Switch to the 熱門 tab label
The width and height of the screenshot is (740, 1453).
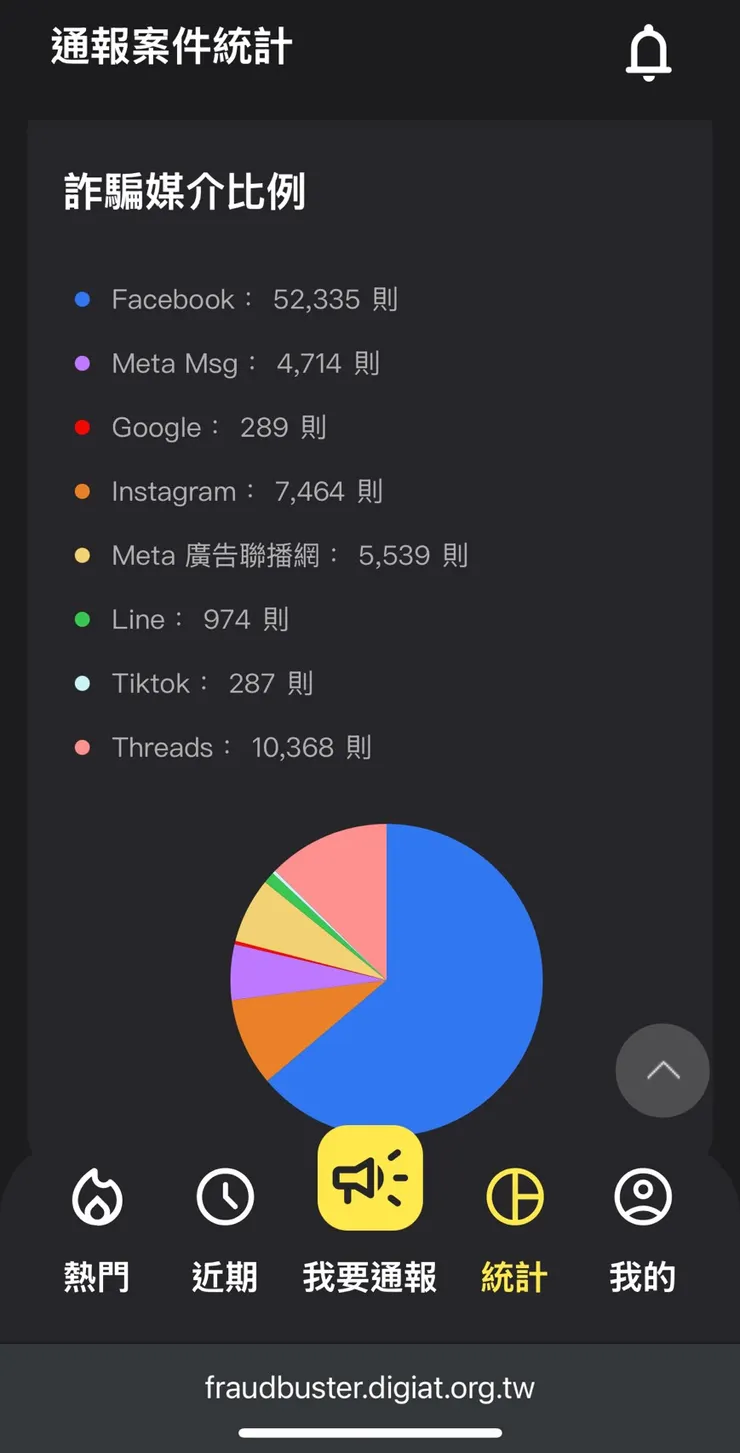point(97,1277)
